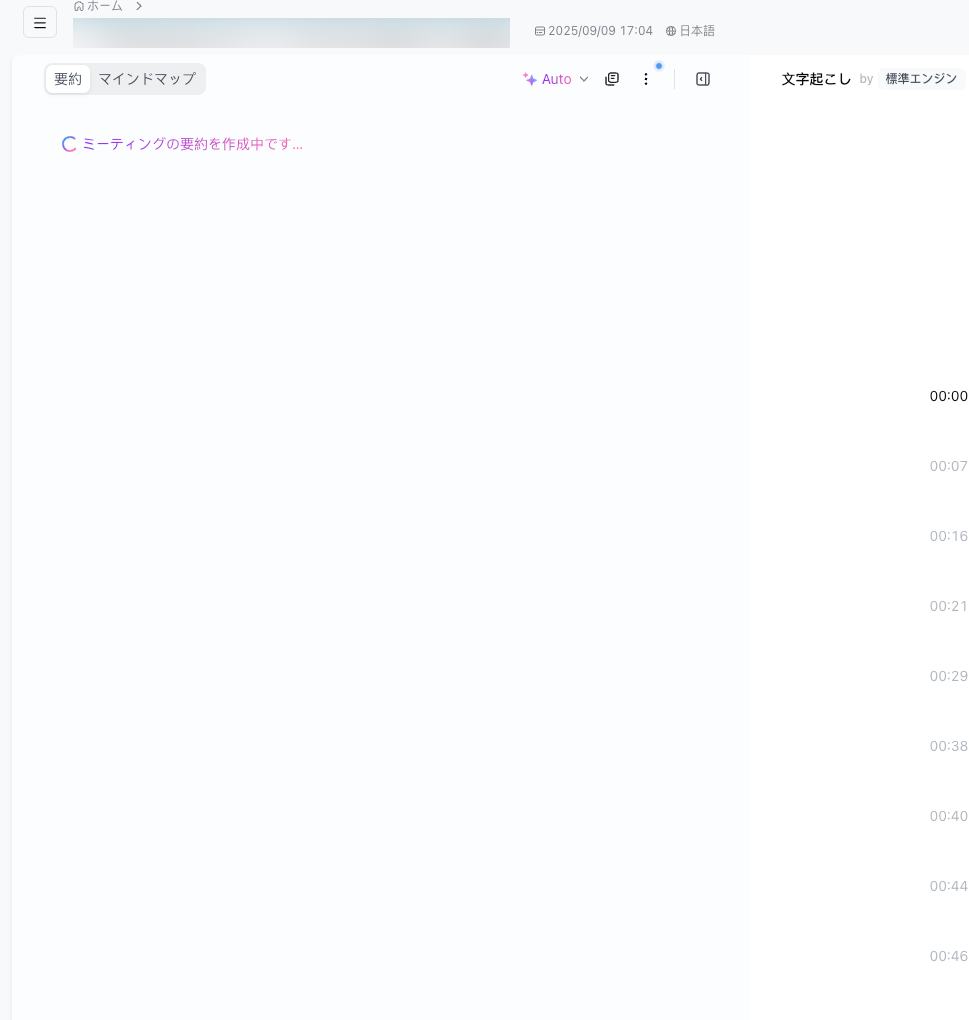Click the 文字起こし panel header
969x1020 pixels.
click(817, 79)
